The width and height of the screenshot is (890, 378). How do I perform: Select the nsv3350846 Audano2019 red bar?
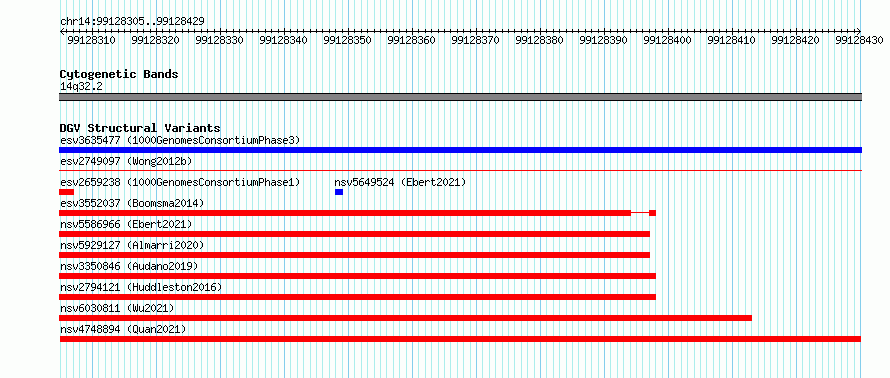click(x=358, y=276)
